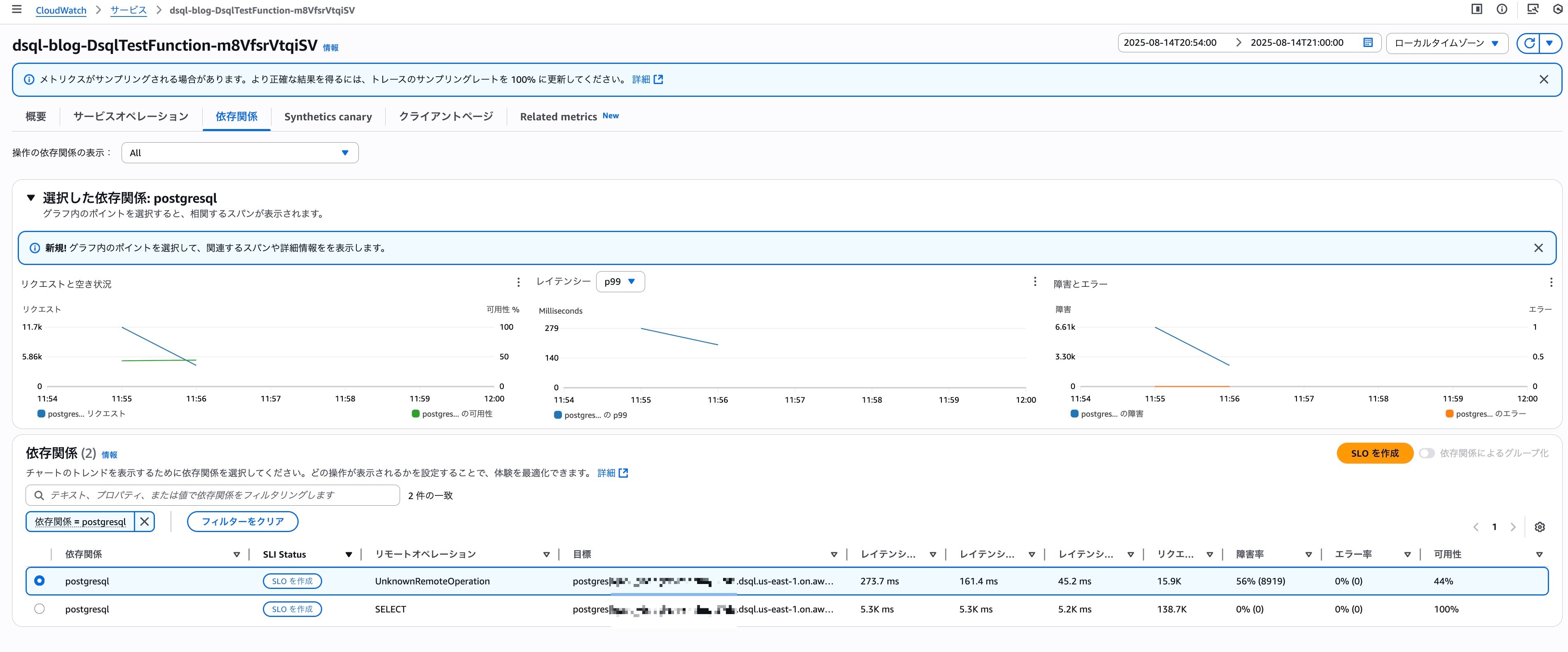Open 情報 link next to 依存関係 (2)

(x=110, y=455)
